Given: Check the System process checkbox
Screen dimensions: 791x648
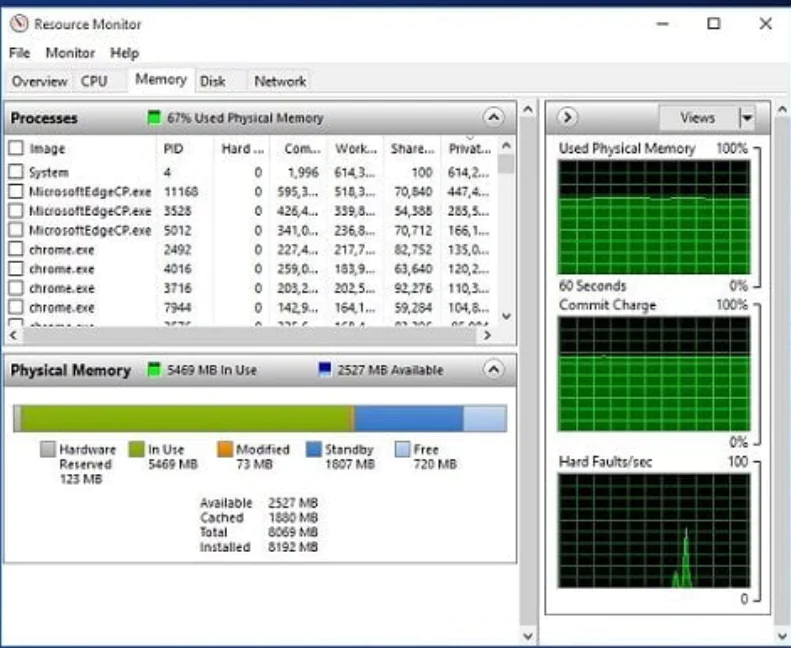Looking at the screenshot, I should tap(16, 172).
